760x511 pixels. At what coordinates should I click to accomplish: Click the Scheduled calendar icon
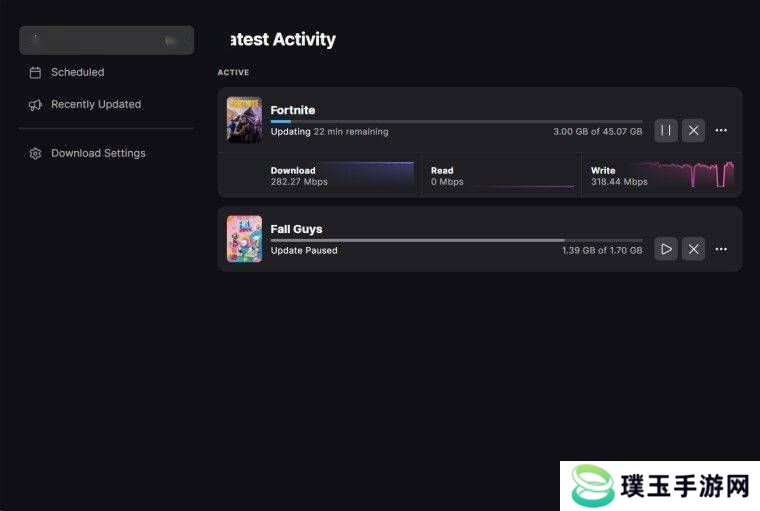click(x=35, y=73)
